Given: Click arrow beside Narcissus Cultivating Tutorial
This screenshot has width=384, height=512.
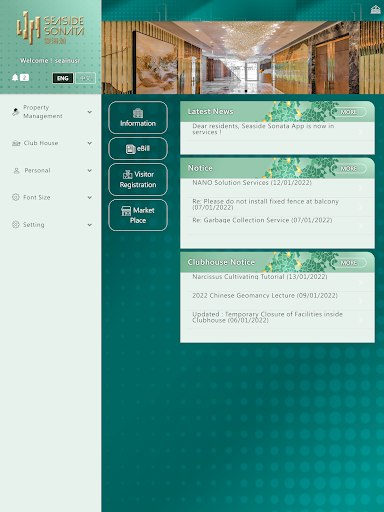Looking at the screenshot, I should 361,283.
